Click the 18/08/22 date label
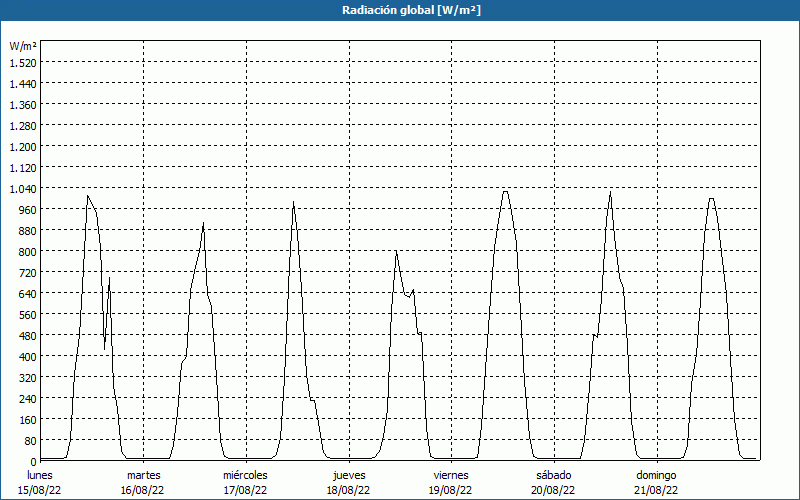Image resolution: width=800 pixels, height=500 pixels. tap(348, 490)
